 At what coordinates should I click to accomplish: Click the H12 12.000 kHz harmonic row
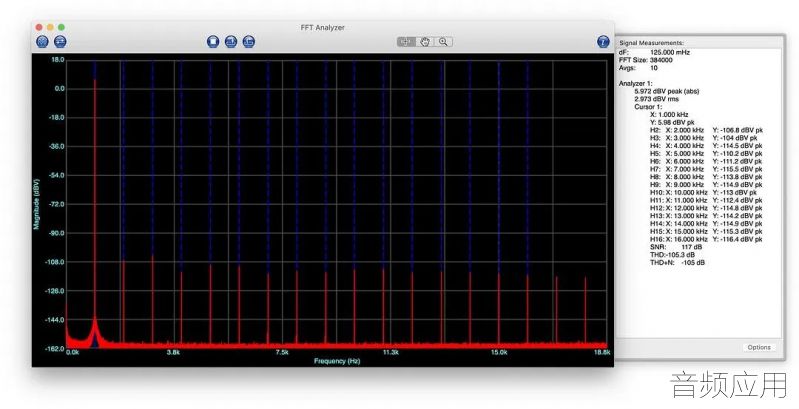coord(706,208)
